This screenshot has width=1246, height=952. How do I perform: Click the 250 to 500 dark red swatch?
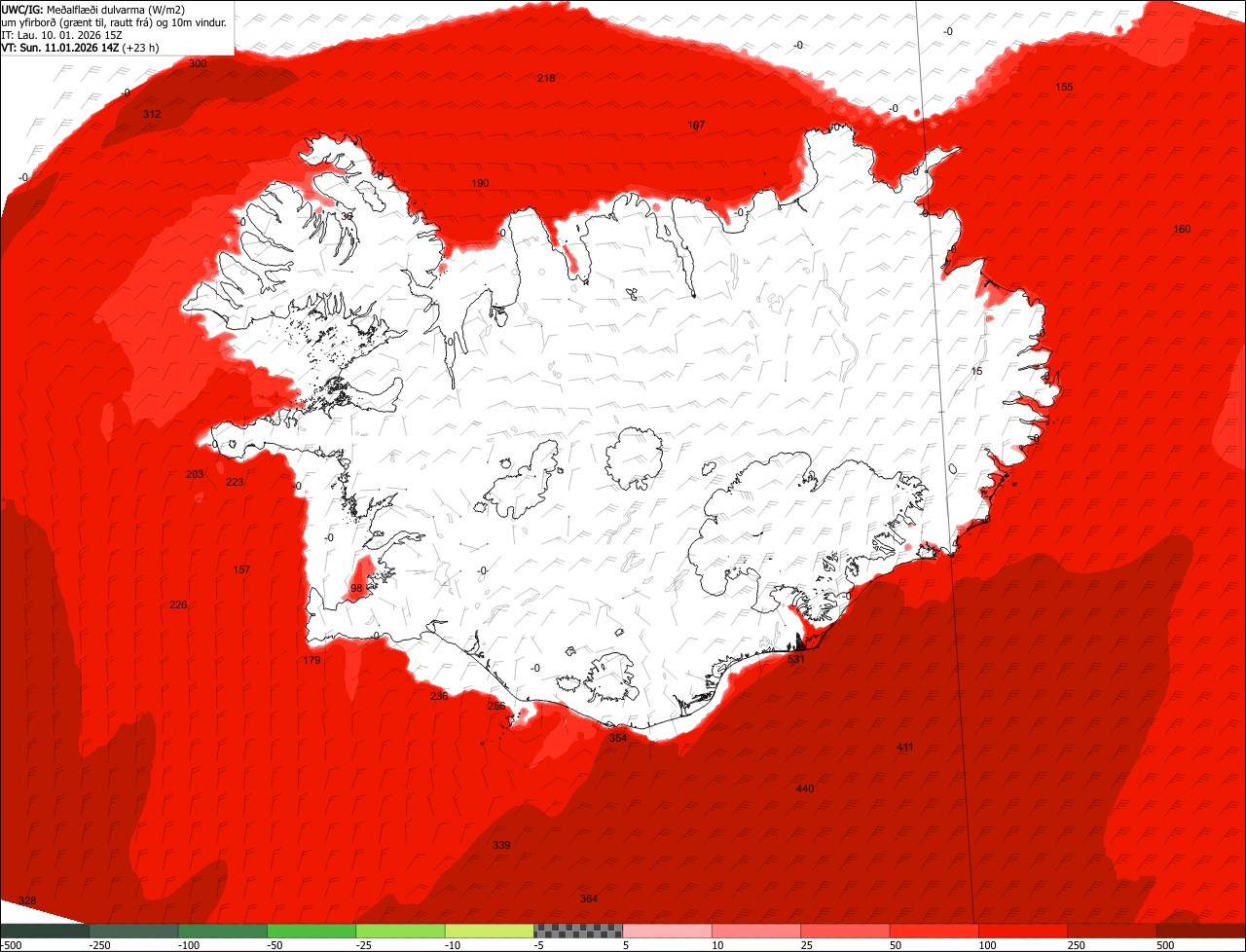pos(1113,931)
